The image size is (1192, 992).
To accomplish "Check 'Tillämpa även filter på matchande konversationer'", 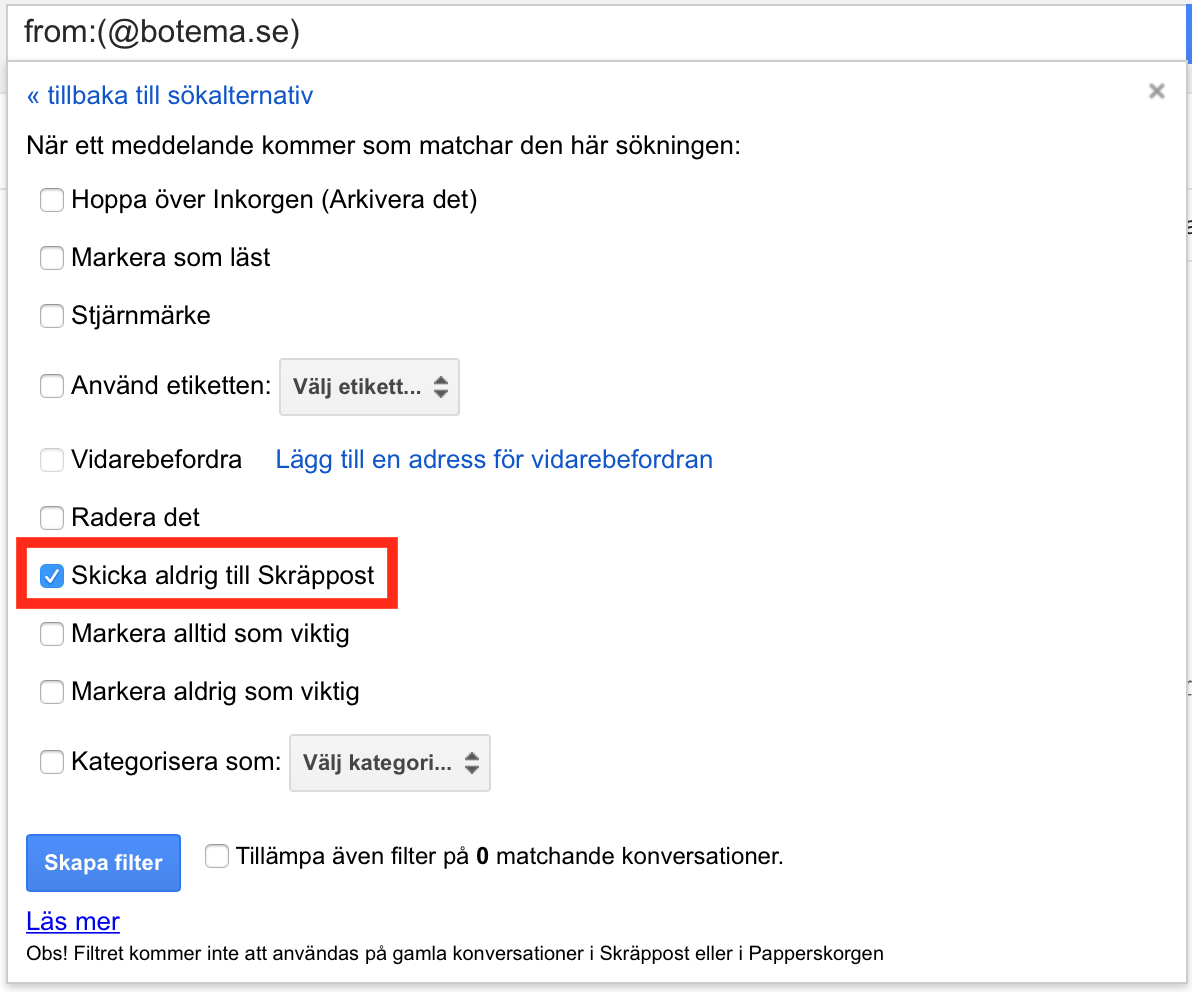I will coord(217,857).
